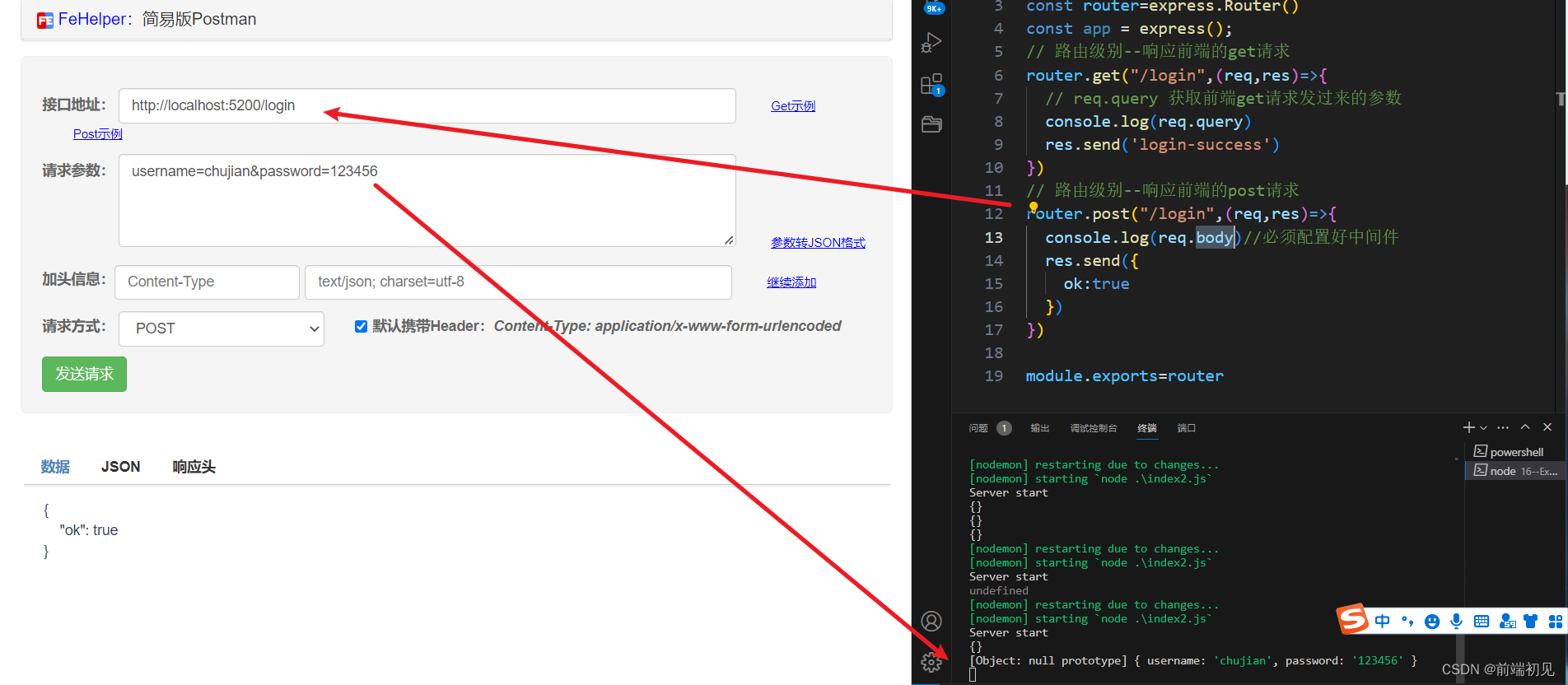This screenshot has height=685, width=1568.
Task: Click the source control 9K+ badge
Action: [934, 8]
